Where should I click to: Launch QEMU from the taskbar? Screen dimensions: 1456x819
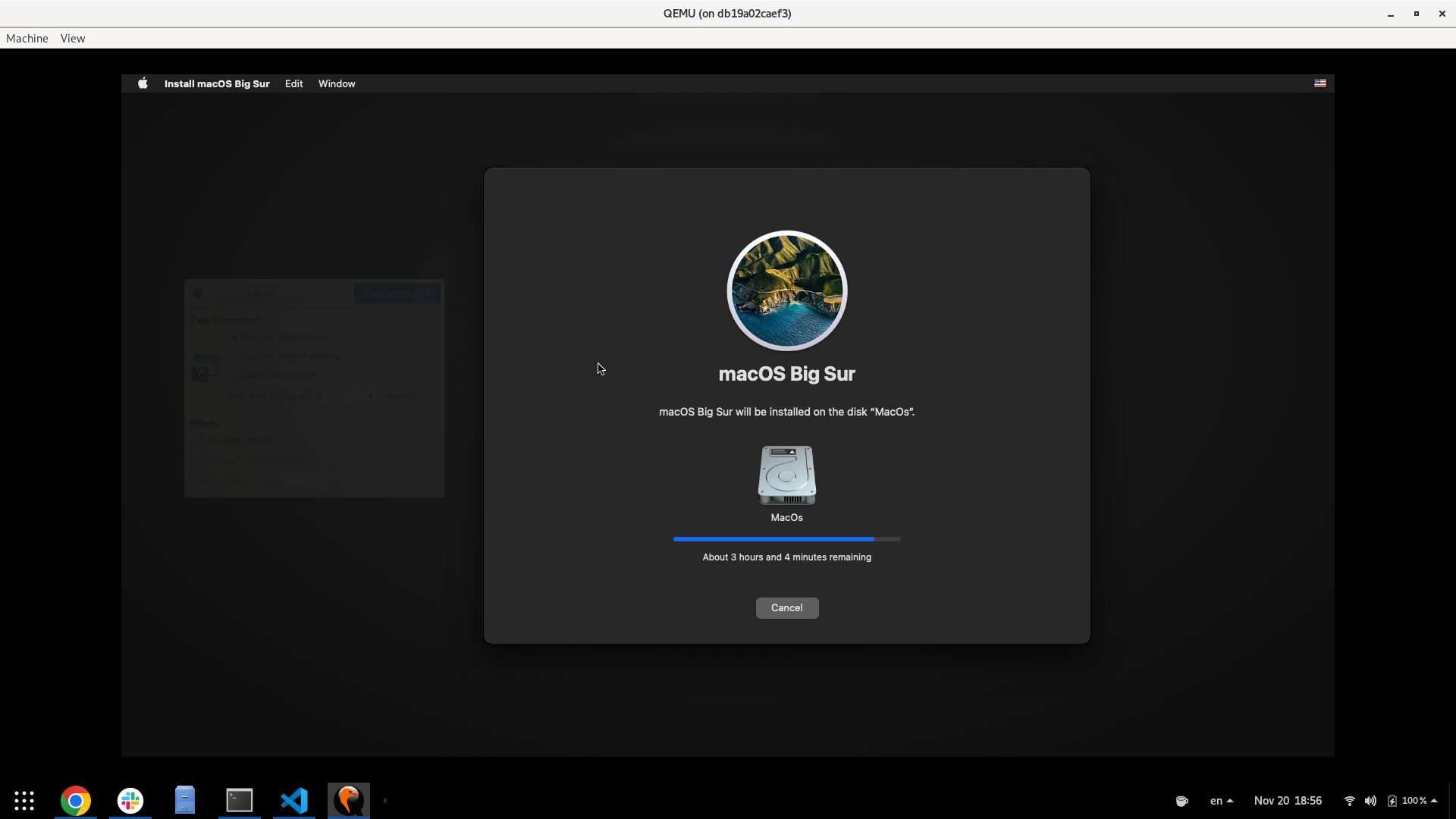coord(348,800)
